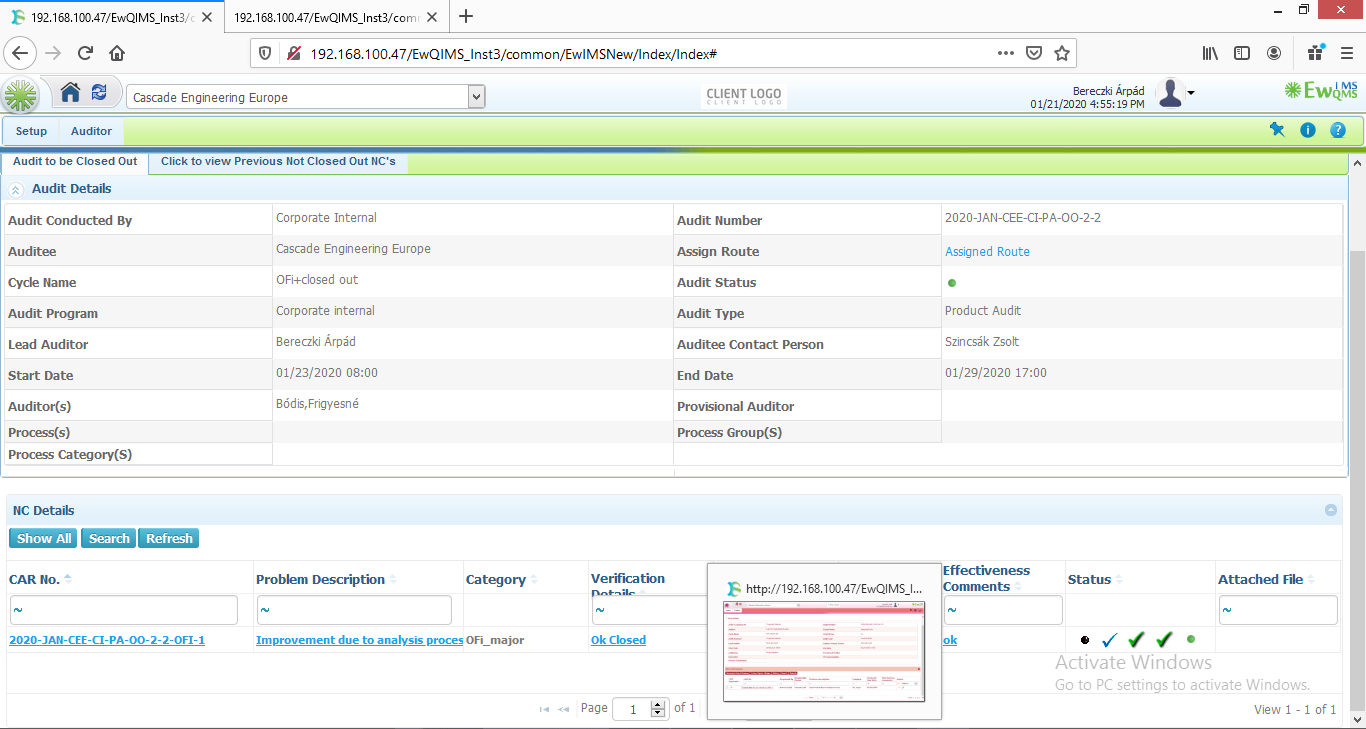This screenshot has height=729, width=1366.
Task: Focus the Effectiveness Comments filter field
Action: 1003,610
